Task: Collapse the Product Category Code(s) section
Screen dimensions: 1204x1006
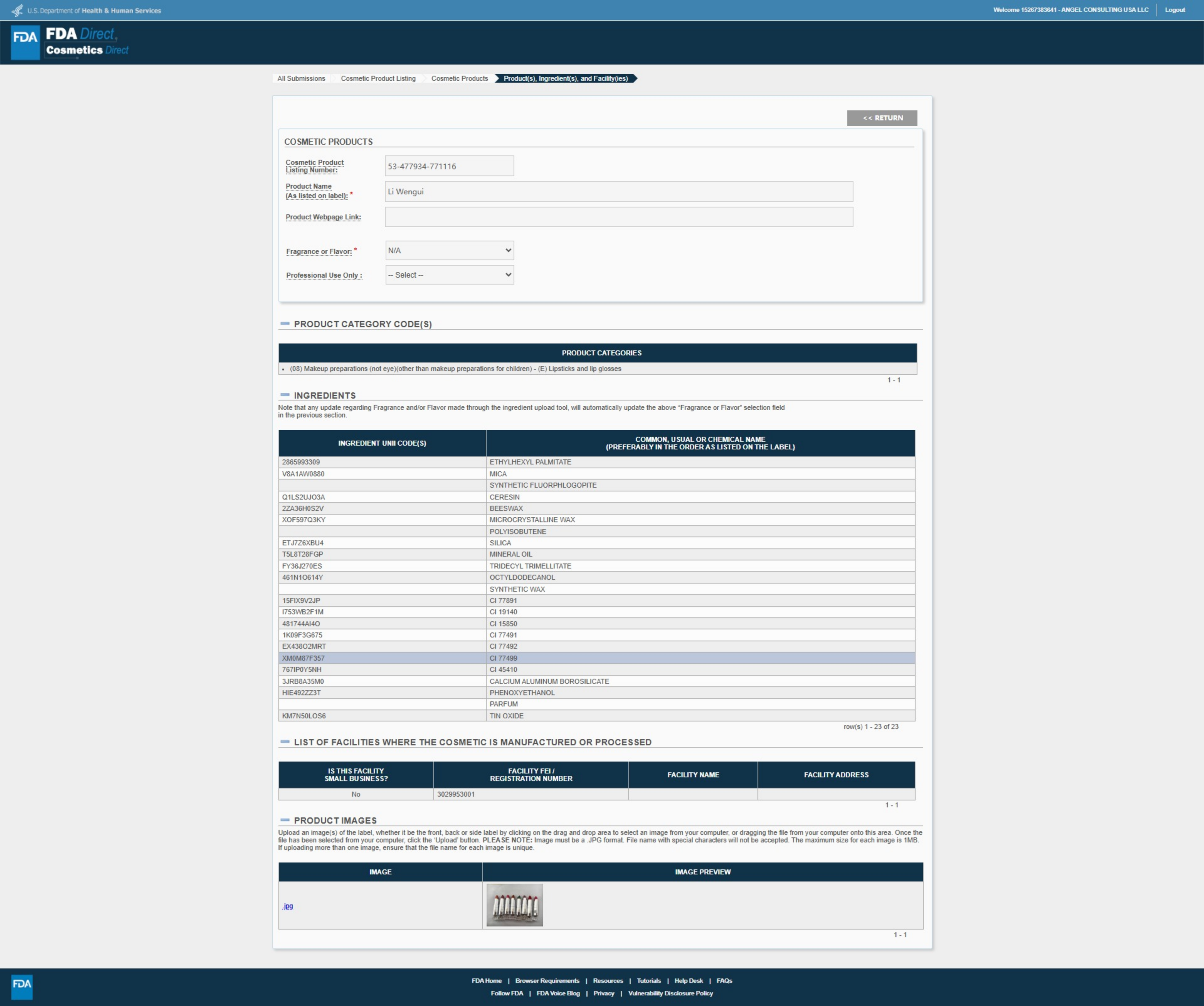Action: pyautogui.click(x=285, y=324)
